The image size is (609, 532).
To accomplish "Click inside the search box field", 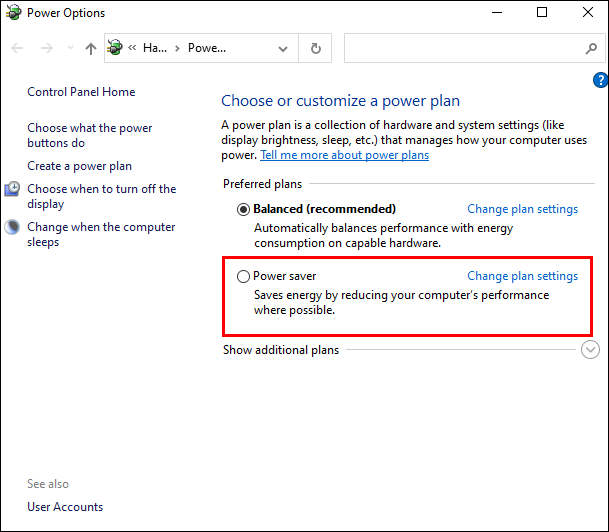I will [x=460, y=48].
